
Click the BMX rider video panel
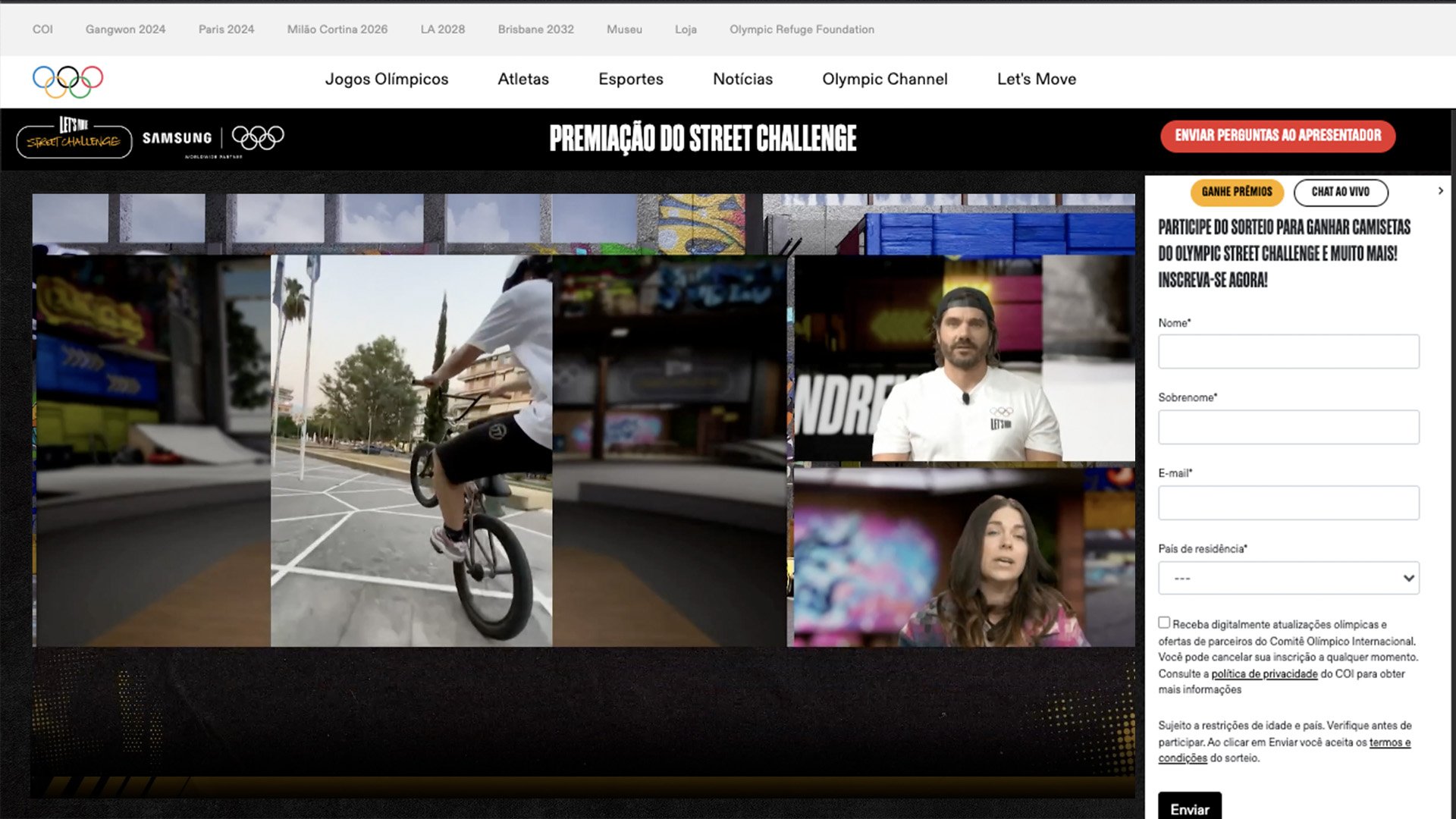(412, 450)
